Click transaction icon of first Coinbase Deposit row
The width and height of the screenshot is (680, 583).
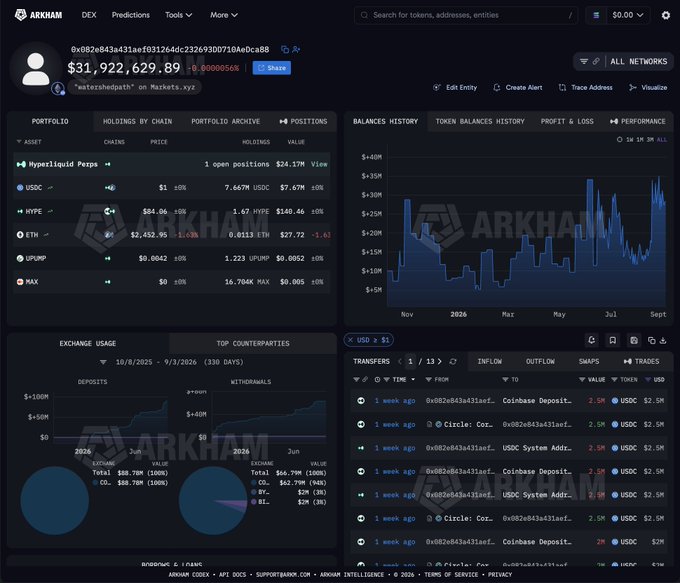361,401
